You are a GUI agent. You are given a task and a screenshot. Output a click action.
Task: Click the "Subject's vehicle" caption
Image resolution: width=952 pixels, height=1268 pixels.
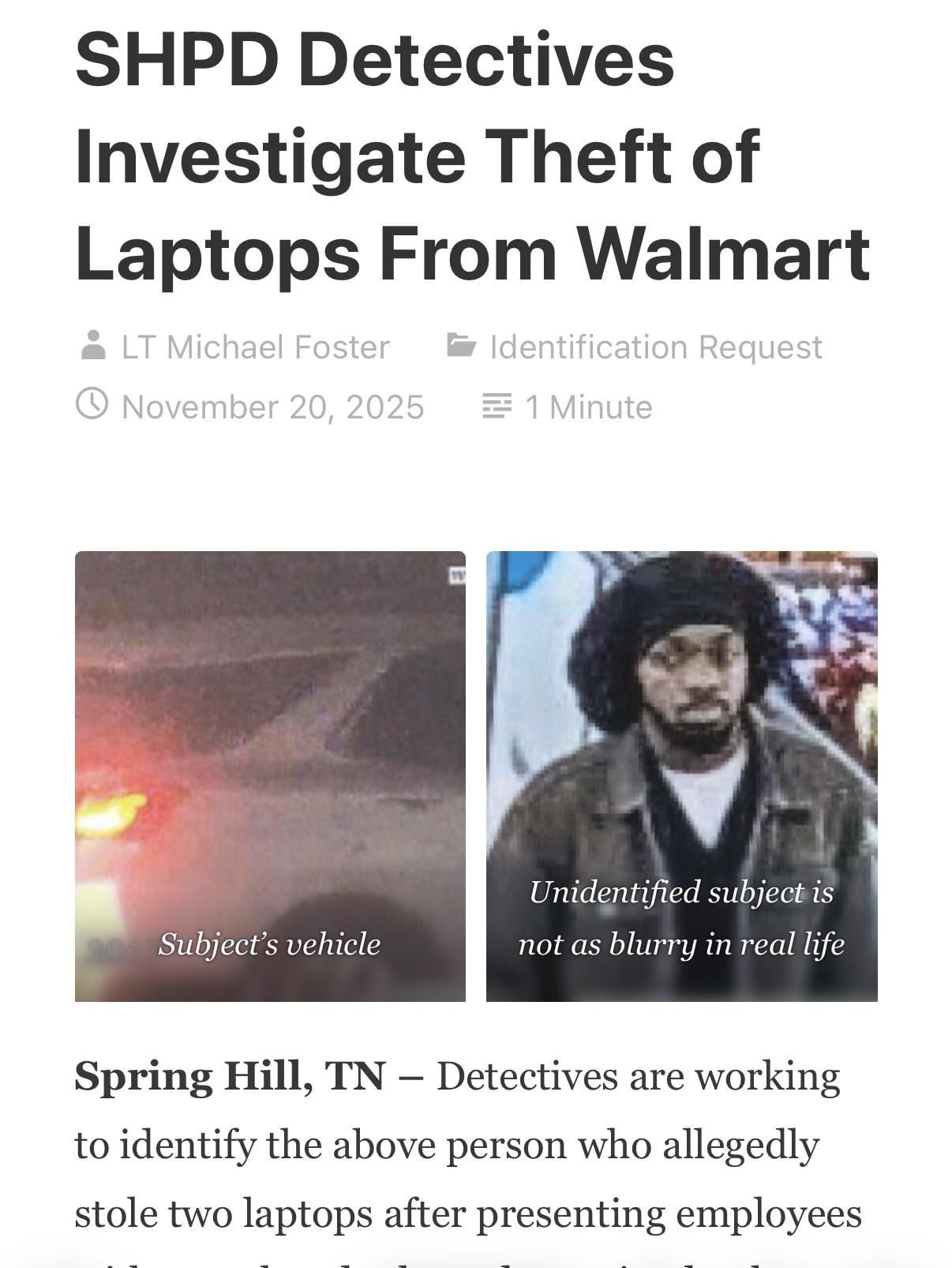(270, 944)
